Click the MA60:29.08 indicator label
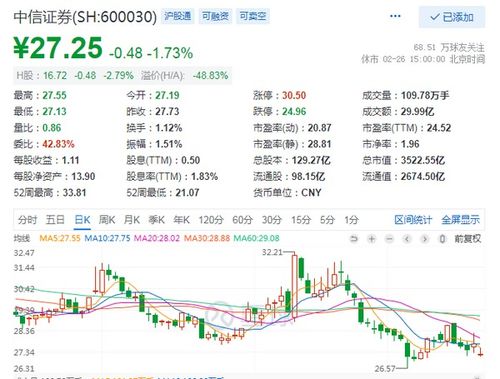The width and height of the screenshot is (500, 379). 257,238
